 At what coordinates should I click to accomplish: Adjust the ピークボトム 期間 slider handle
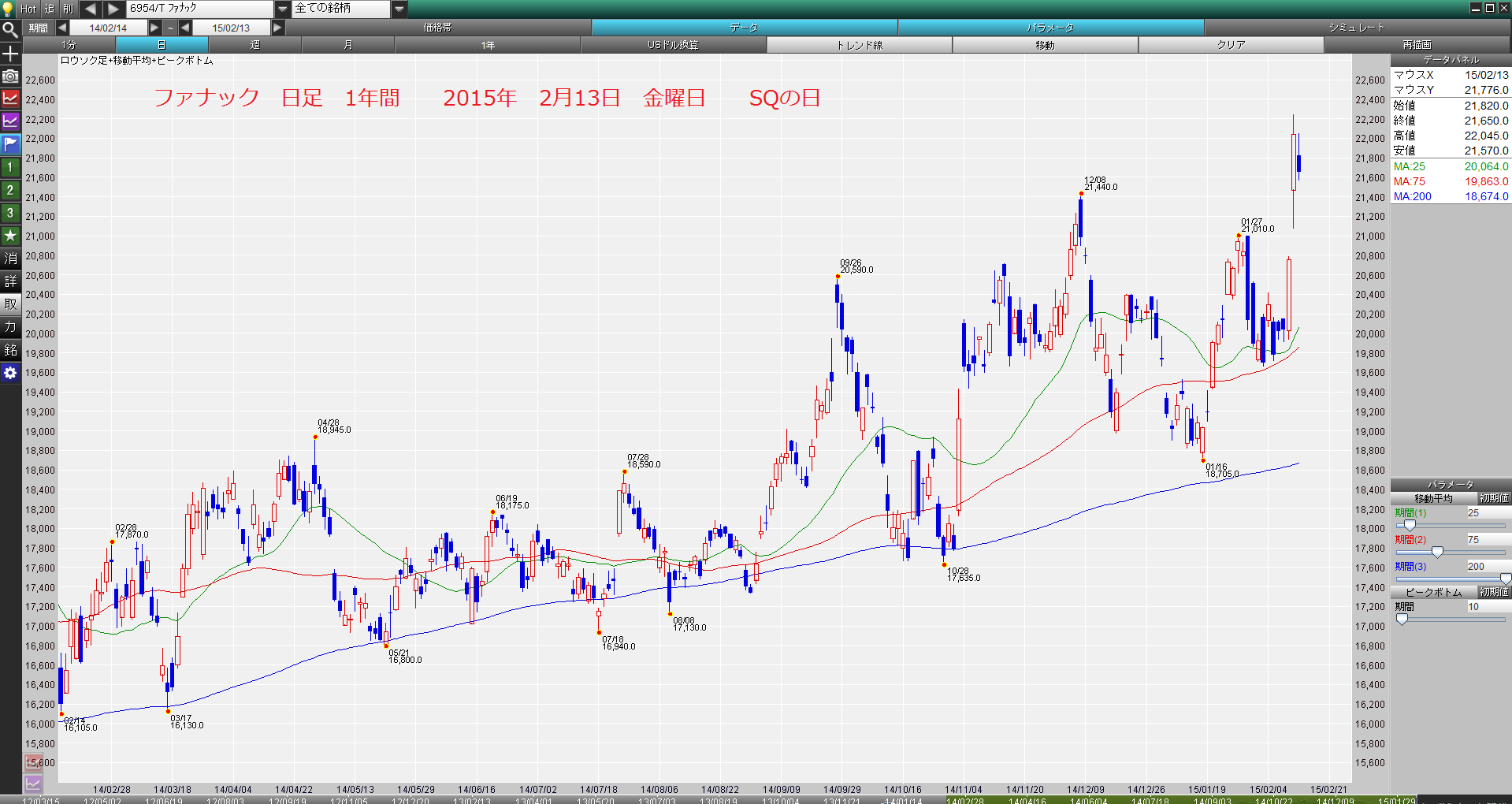click(x=1402, y=620)
